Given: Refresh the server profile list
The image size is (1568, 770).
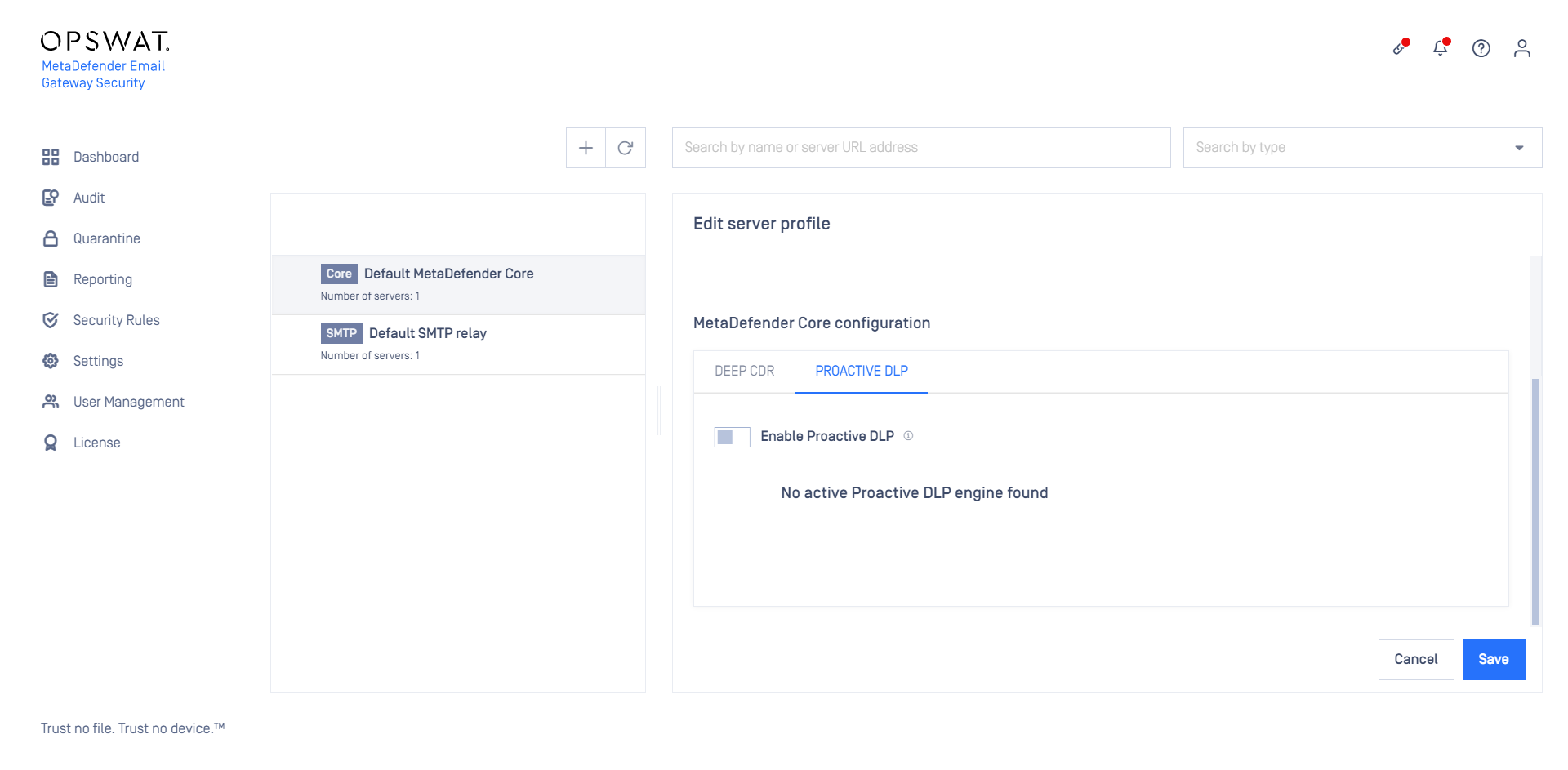Looking at the screenshot, I should (626, 148).
